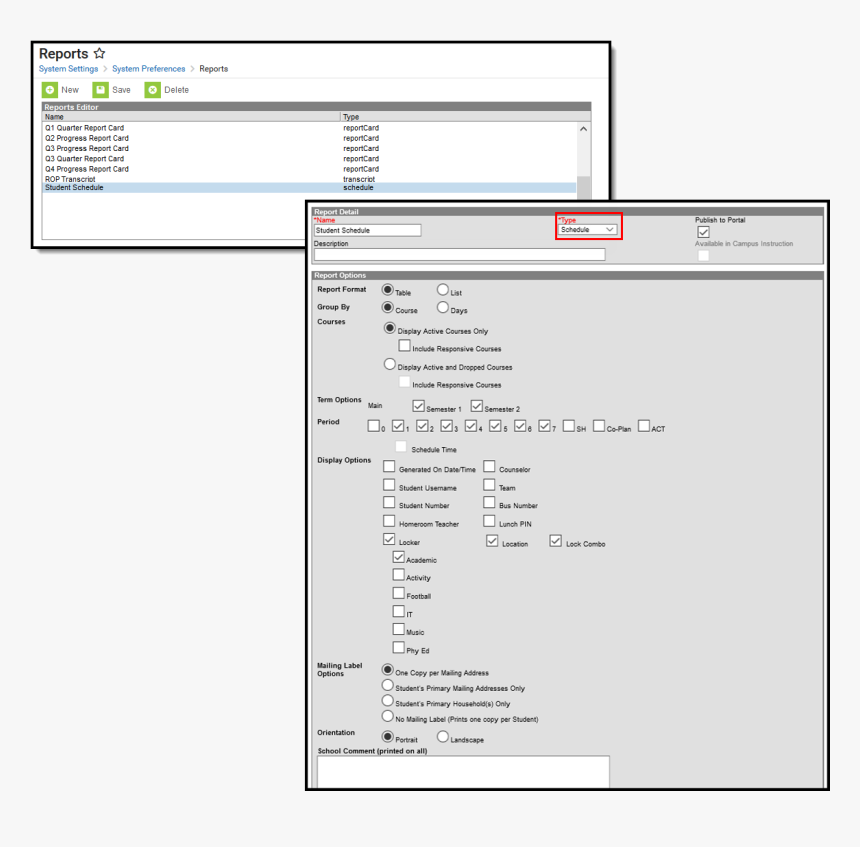
Task: Toggle Semester 1 checkbox
Action: (418, 406)
